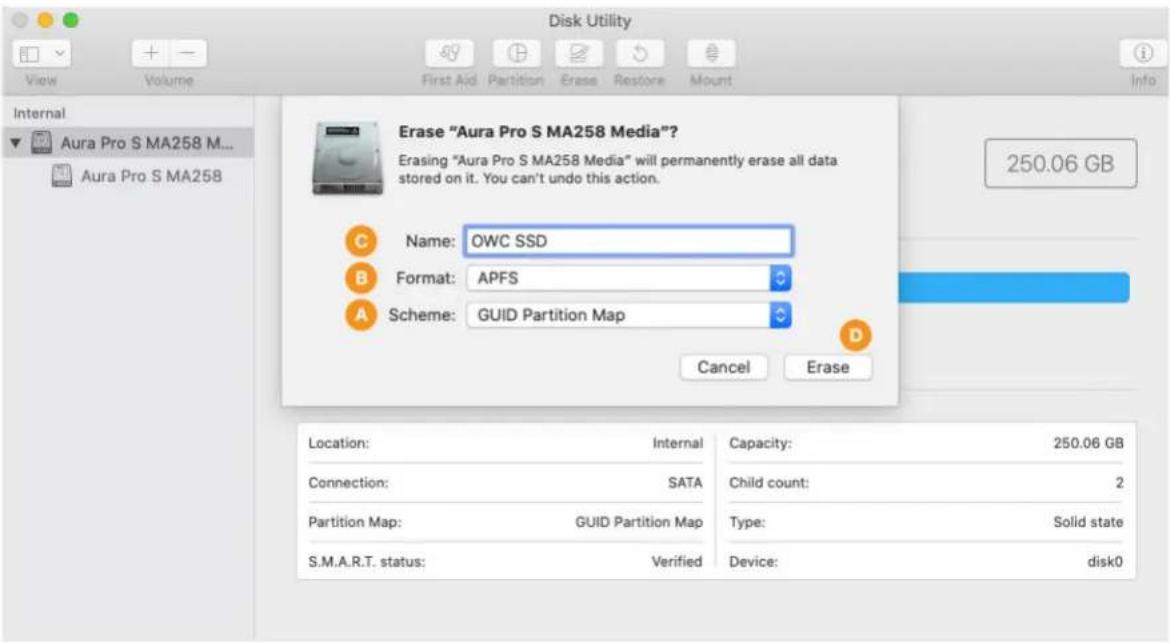Open the Partition toolbar icon
Viewport: 1170px width, 643px height.
click(516, 54)
